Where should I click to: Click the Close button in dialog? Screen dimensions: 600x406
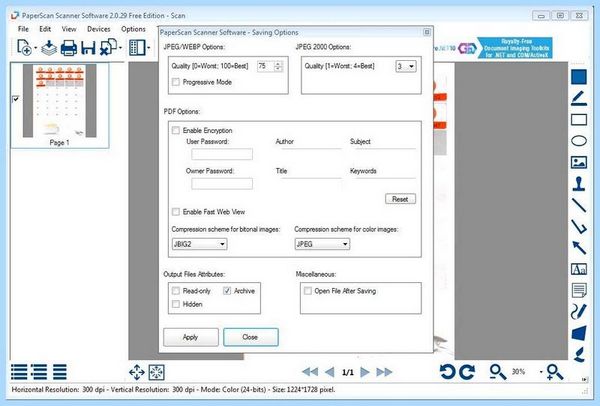[x=250, y=337]
